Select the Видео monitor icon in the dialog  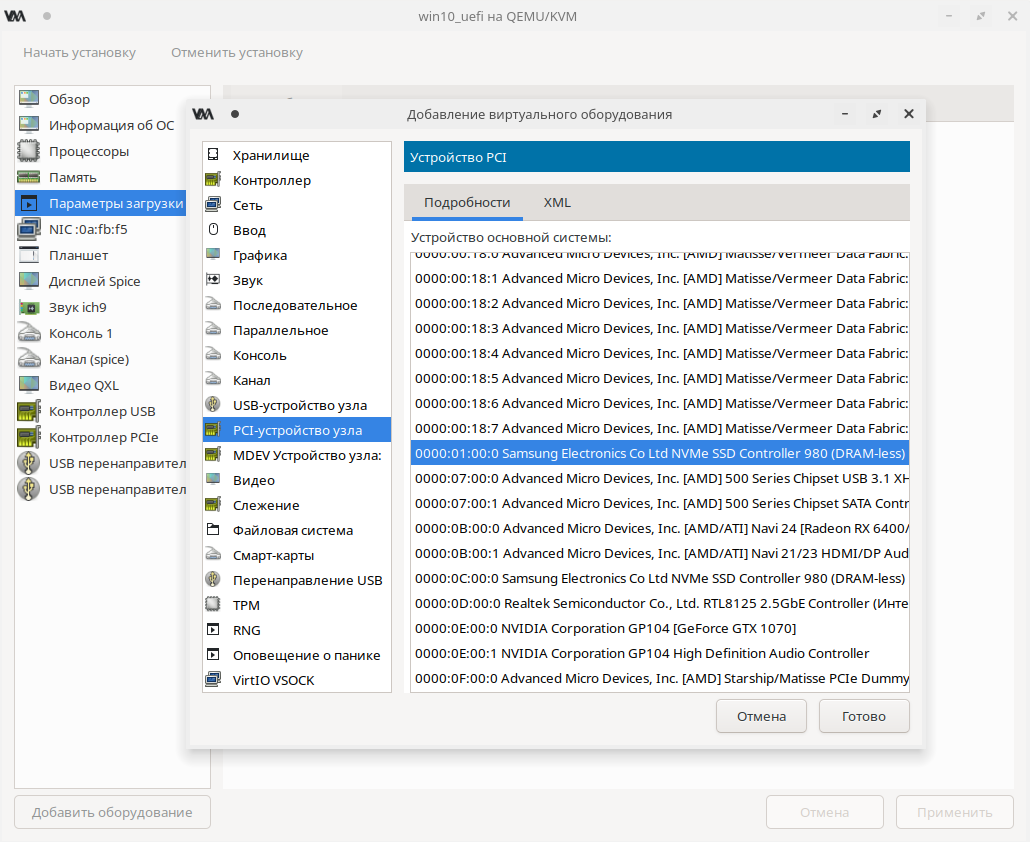click(213, 479)
